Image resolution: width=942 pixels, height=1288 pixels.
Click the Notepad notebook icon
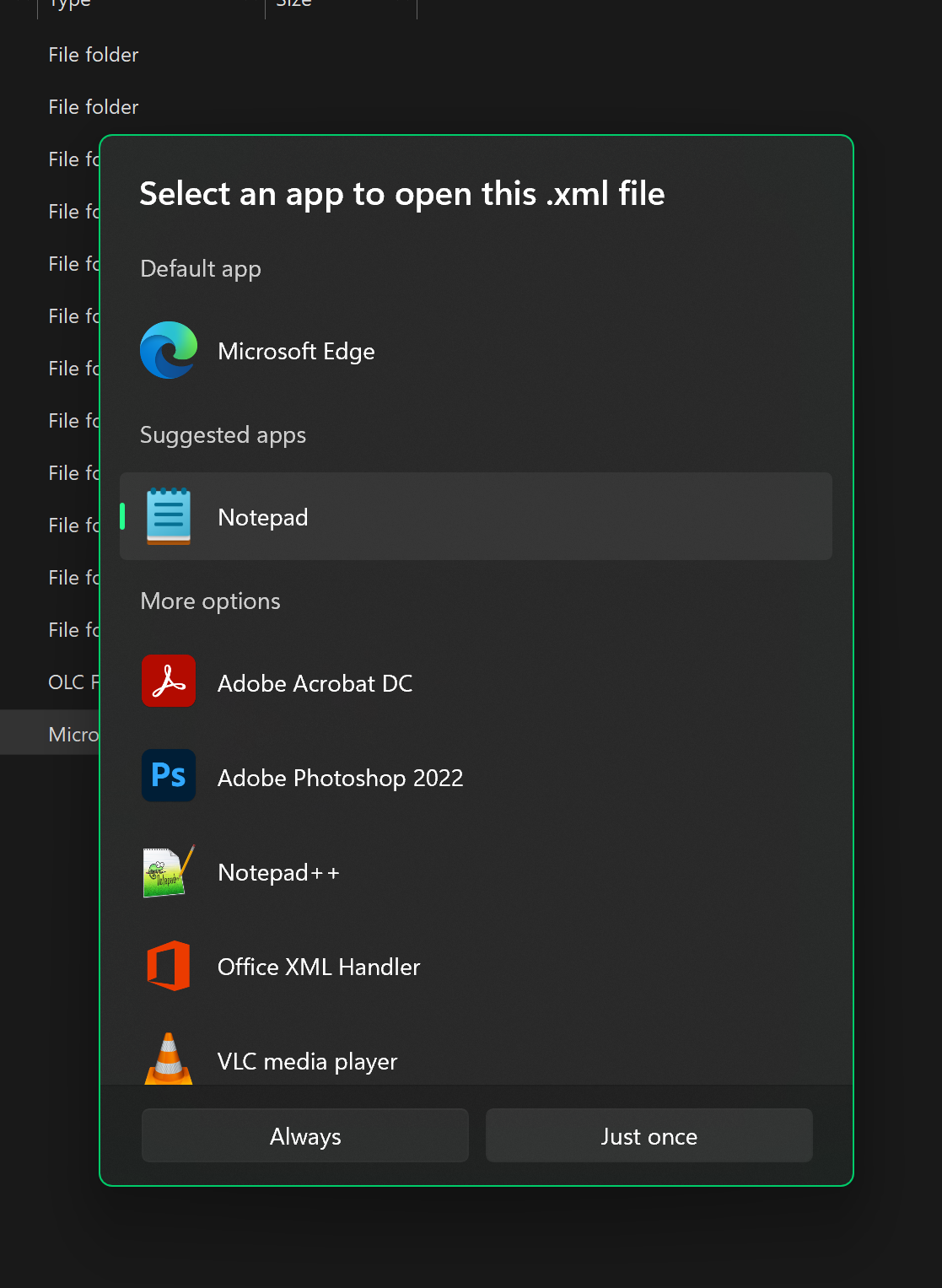[169, 516]
